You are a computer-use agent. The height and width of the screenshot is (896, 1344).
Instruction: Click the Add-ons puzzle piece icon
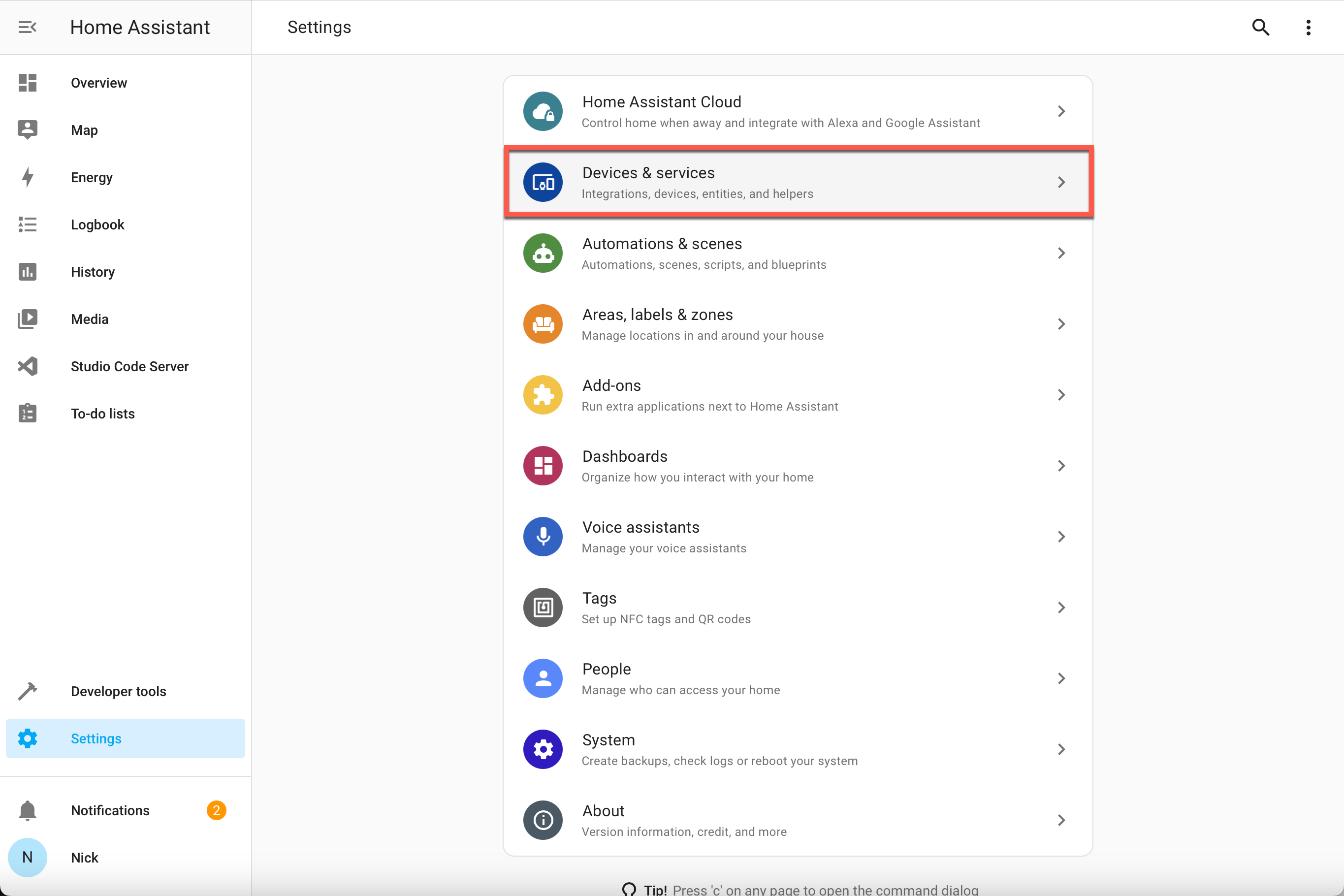pyautogui.click(x=543, y=395)
